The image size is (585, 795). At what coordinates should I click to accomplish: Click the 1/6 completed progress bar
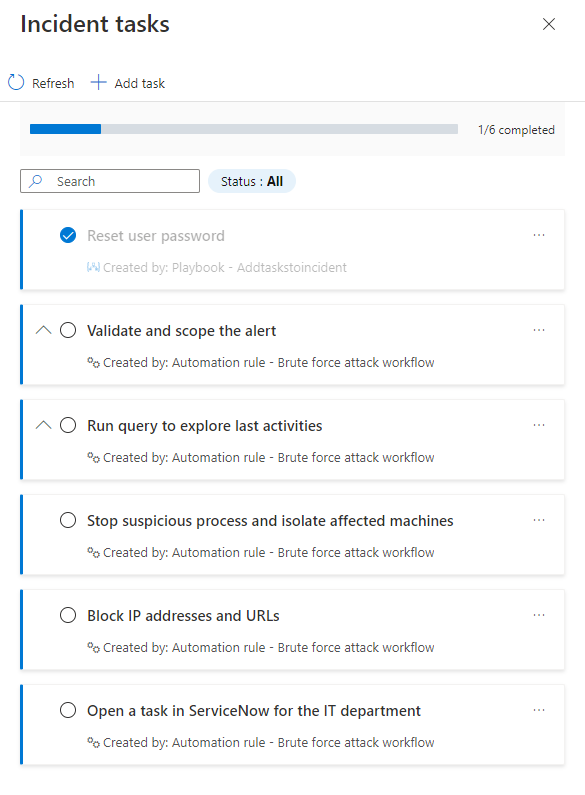(244, 129)
